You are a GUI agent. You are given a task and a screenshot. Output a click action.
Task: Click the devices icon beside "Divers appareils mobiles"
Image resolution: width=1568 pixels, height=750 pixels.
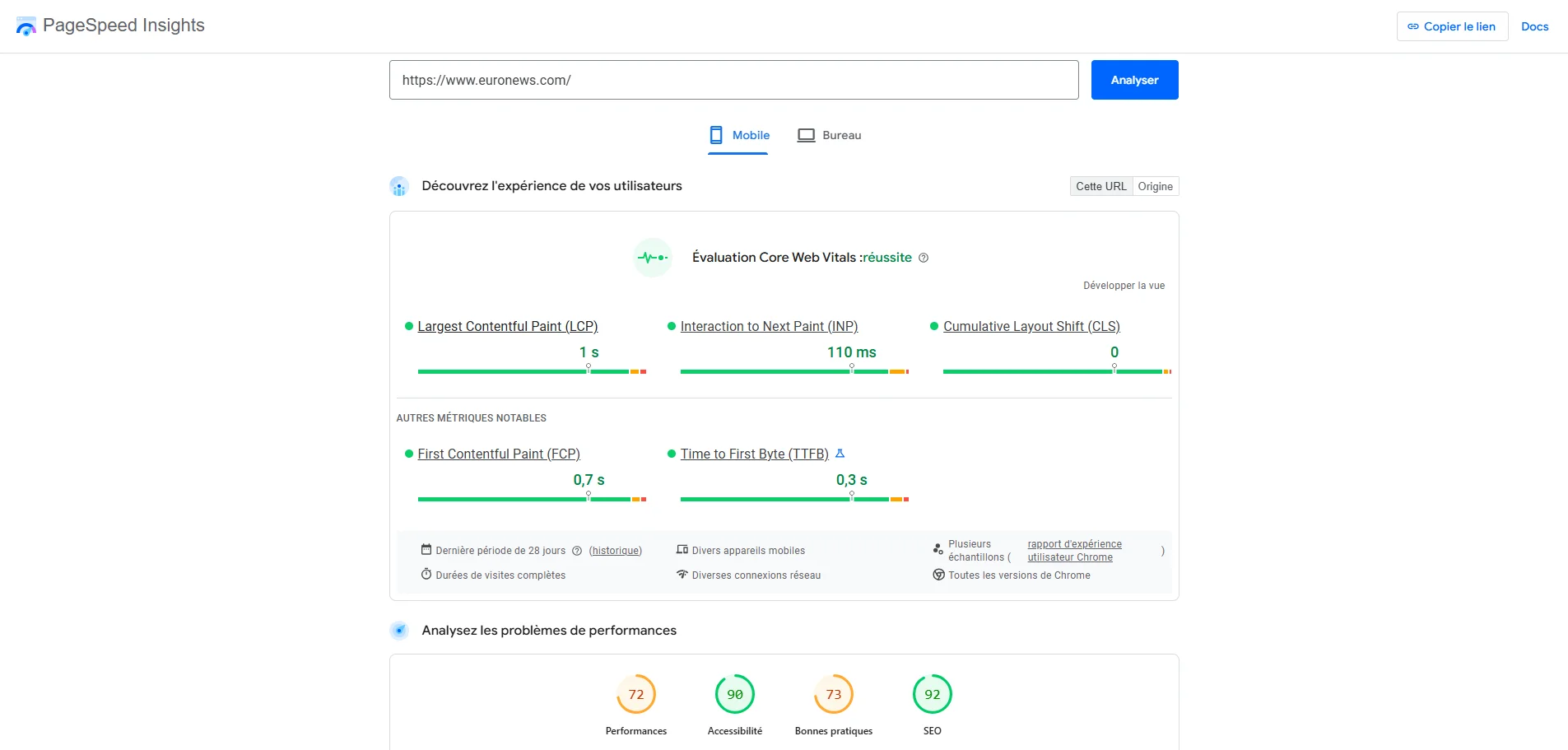point(682,549)
